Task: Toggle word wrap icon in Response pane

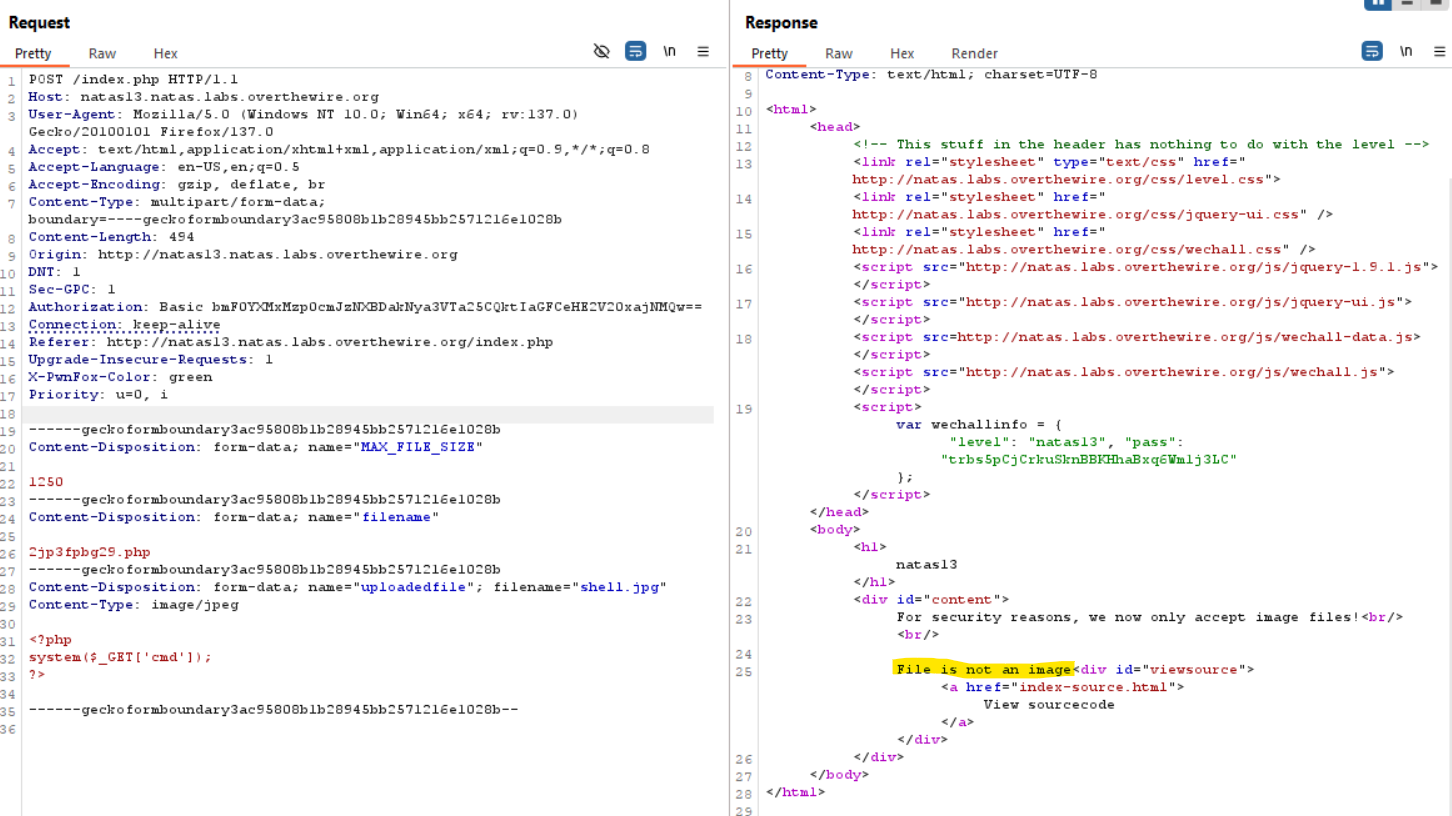Action: pyautogui.click(x=1372, y=52)
